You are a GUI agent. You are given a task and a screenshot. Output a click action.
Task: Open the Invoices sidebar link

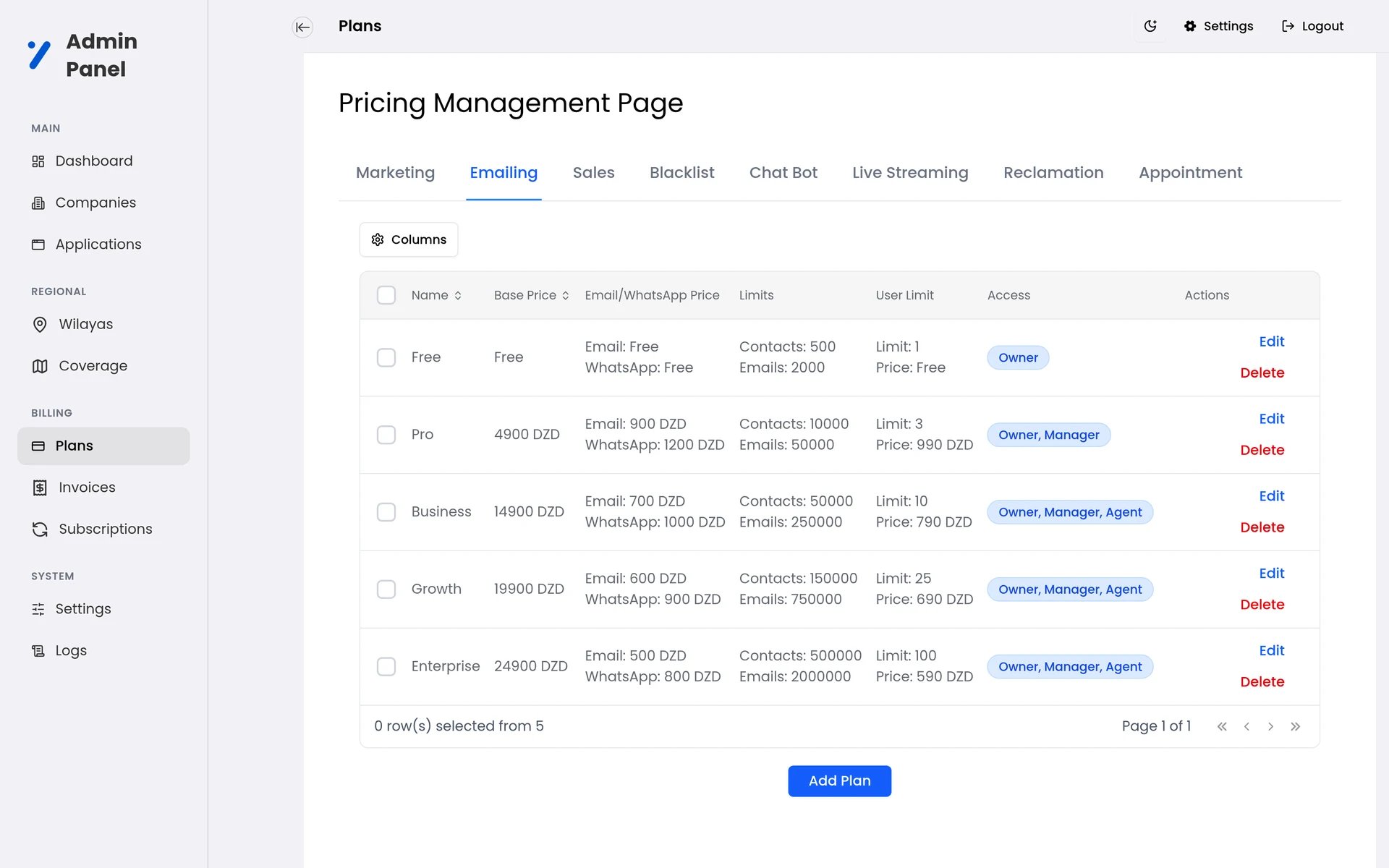point(103,488)
